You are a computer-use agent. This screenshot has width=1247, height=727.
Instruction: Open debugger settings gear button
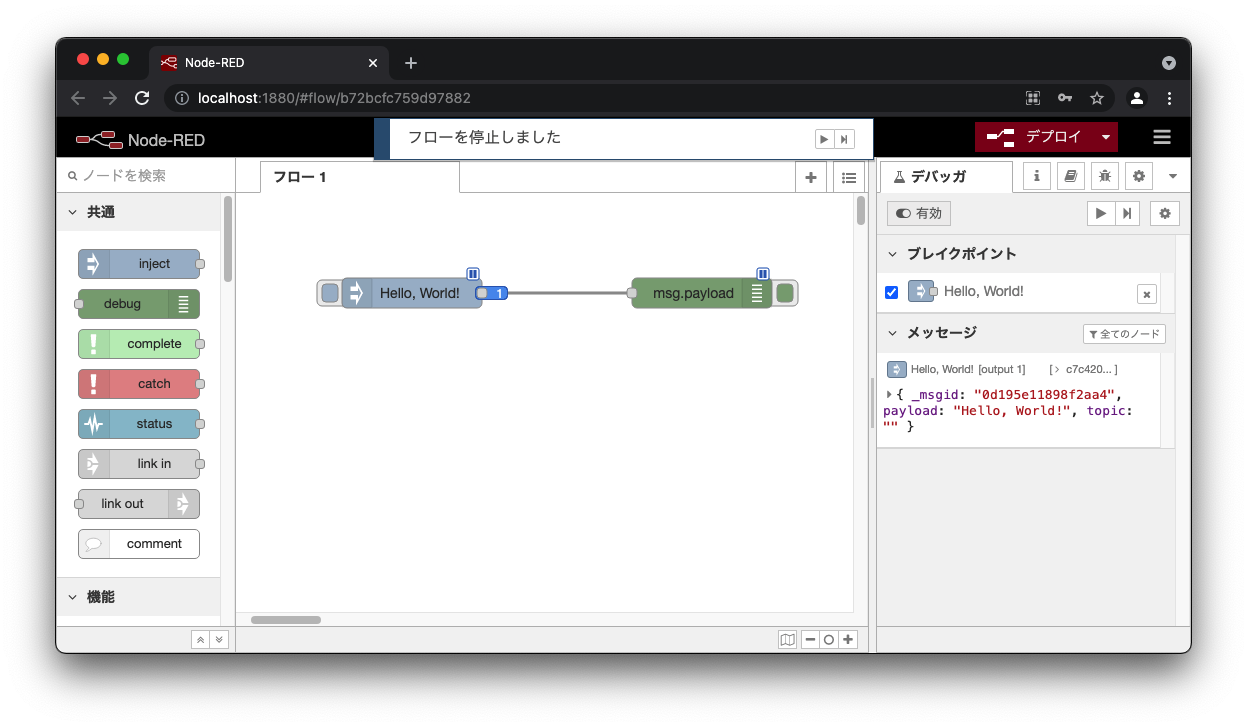pyautogui.click(x=1165, y=213)
